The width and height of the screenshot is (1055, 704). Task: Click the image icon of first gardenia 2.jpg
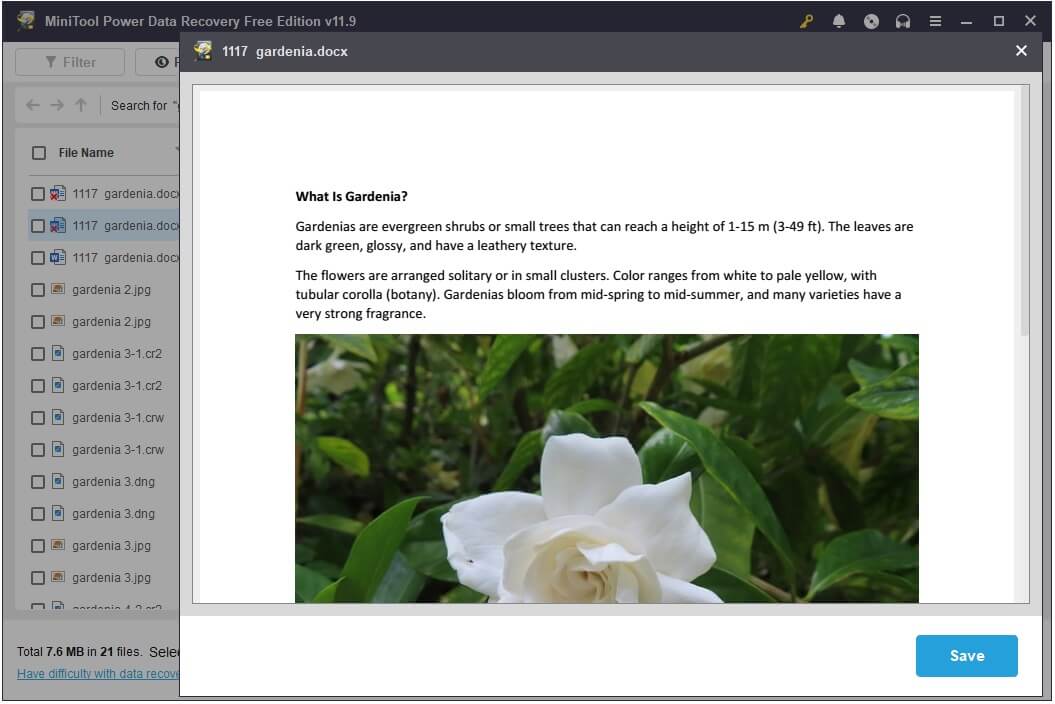tap(58, 289)
